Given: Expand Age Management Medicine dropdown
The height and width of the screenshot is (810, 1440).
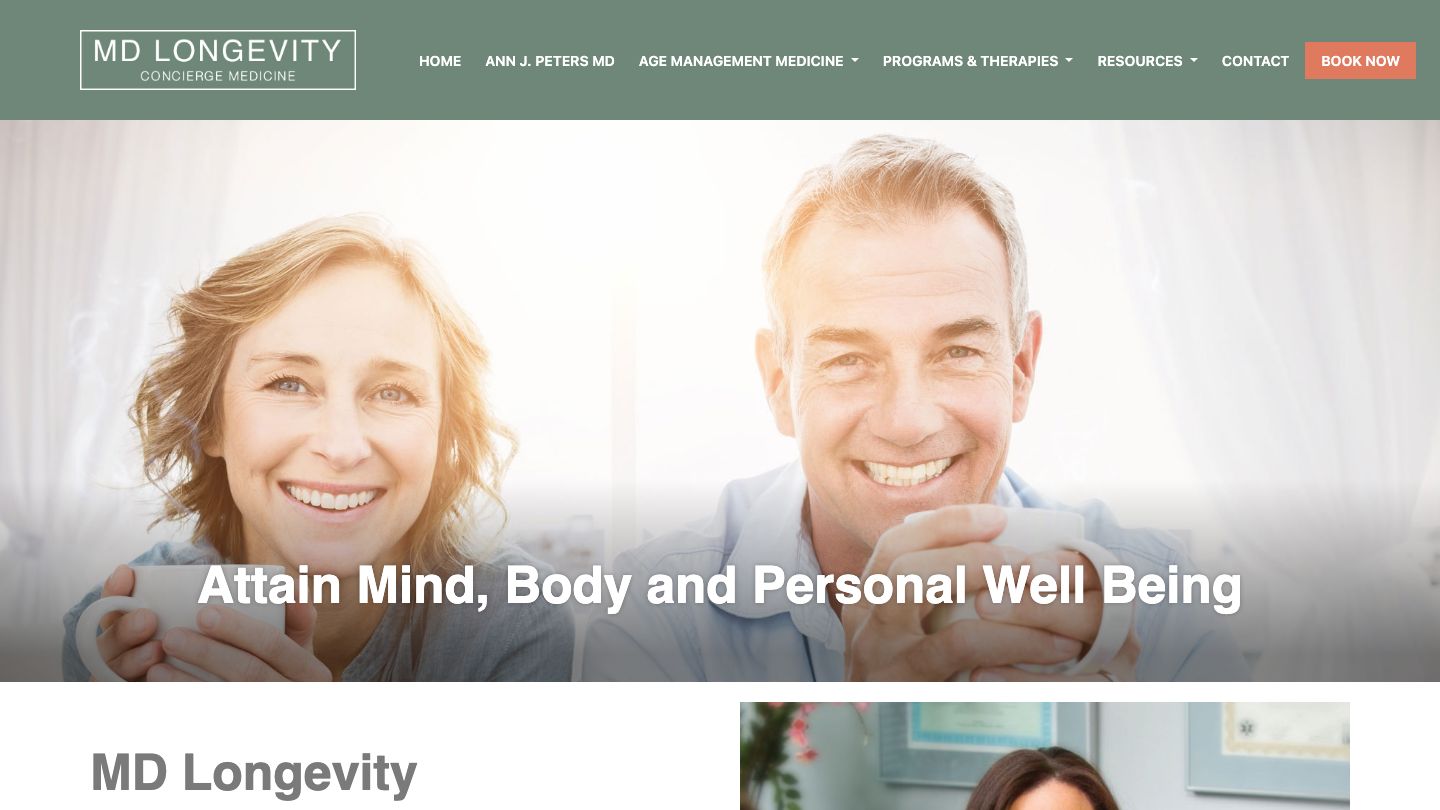Looking at the screenshot, I should (x=749, y=61).
